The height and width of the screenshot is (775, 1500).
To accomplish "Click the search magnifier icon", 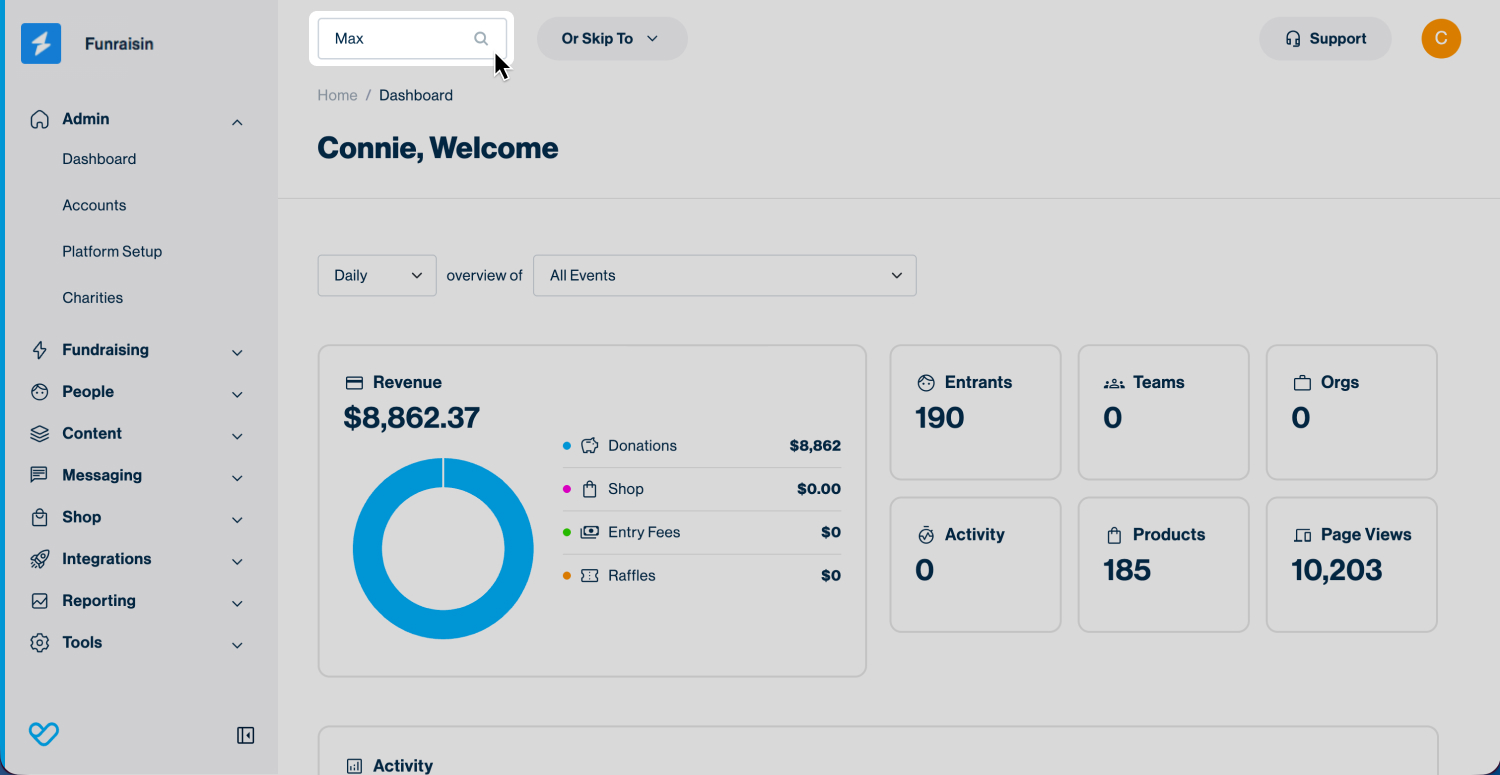I will (x=481, y=39).
